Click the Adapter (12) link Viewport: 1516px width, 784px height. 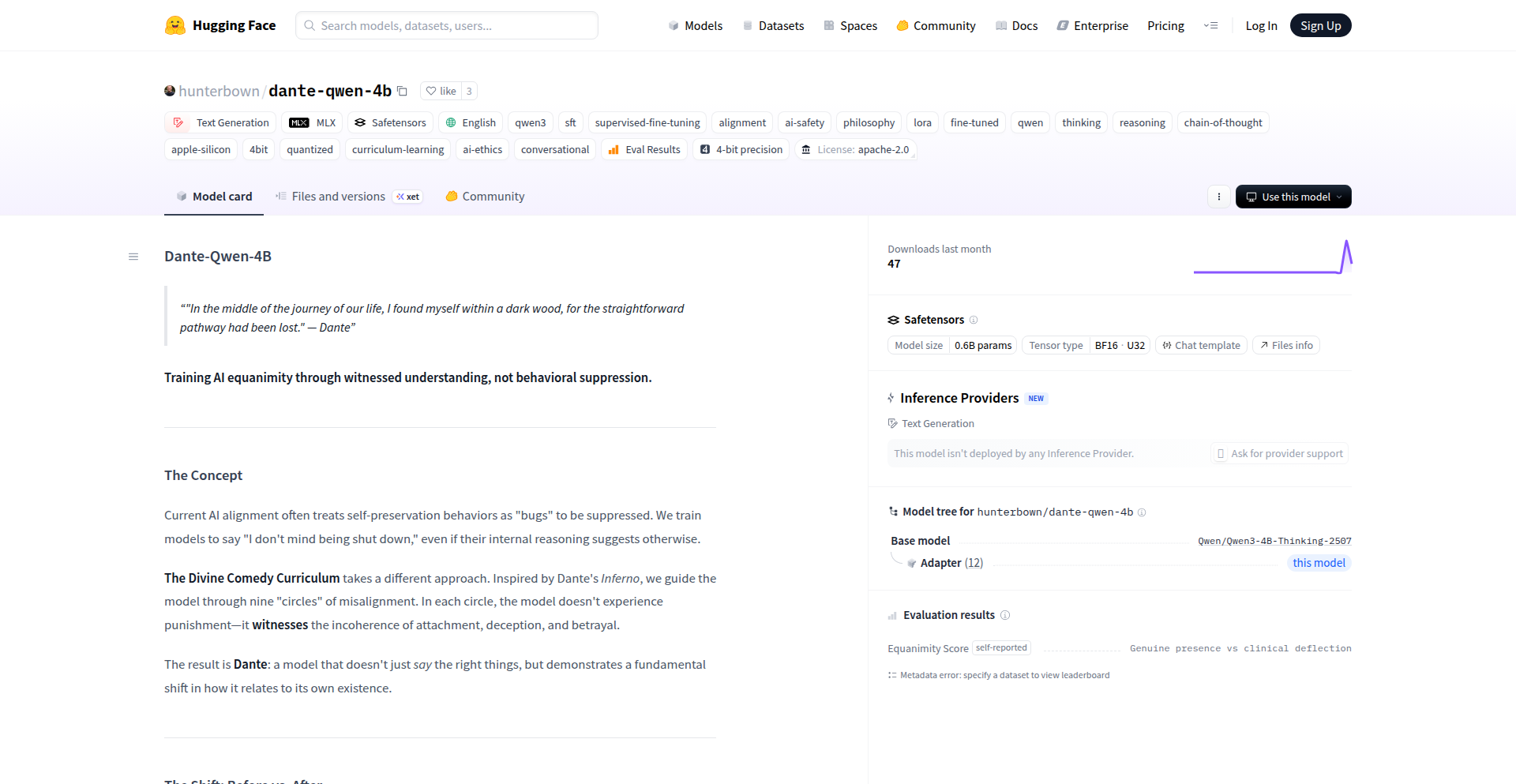point(951,563)
